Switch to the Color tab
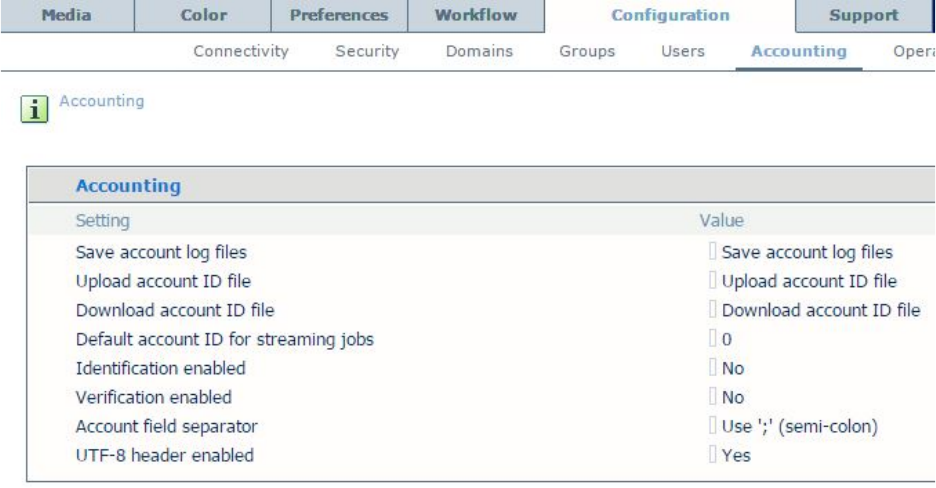 (203, 16)
